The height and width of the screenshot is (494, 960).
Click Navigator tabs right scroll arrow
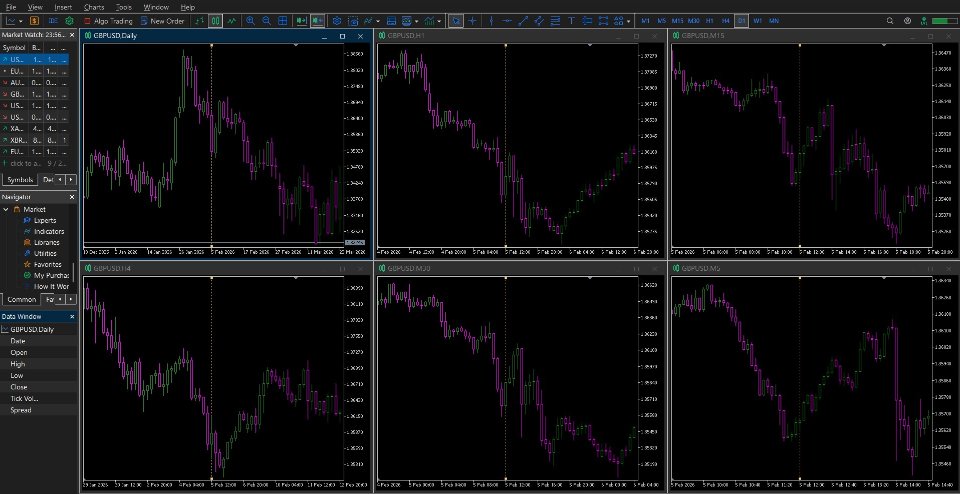click(x=71, y=299)
